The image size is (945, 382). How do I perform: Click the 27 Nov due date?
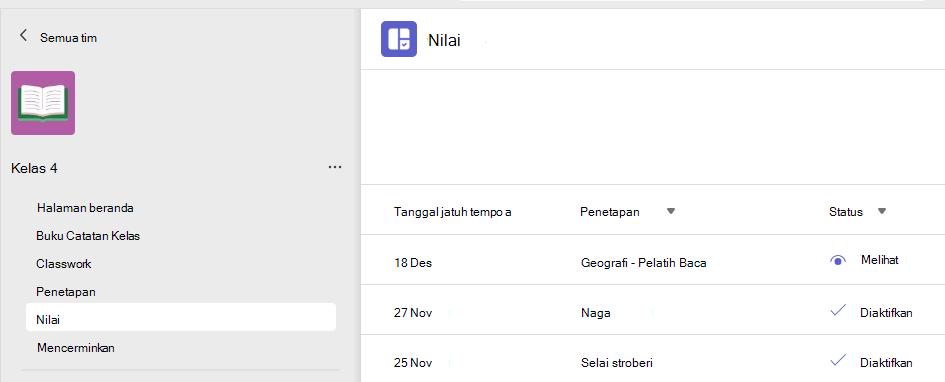tap(413, 313)
